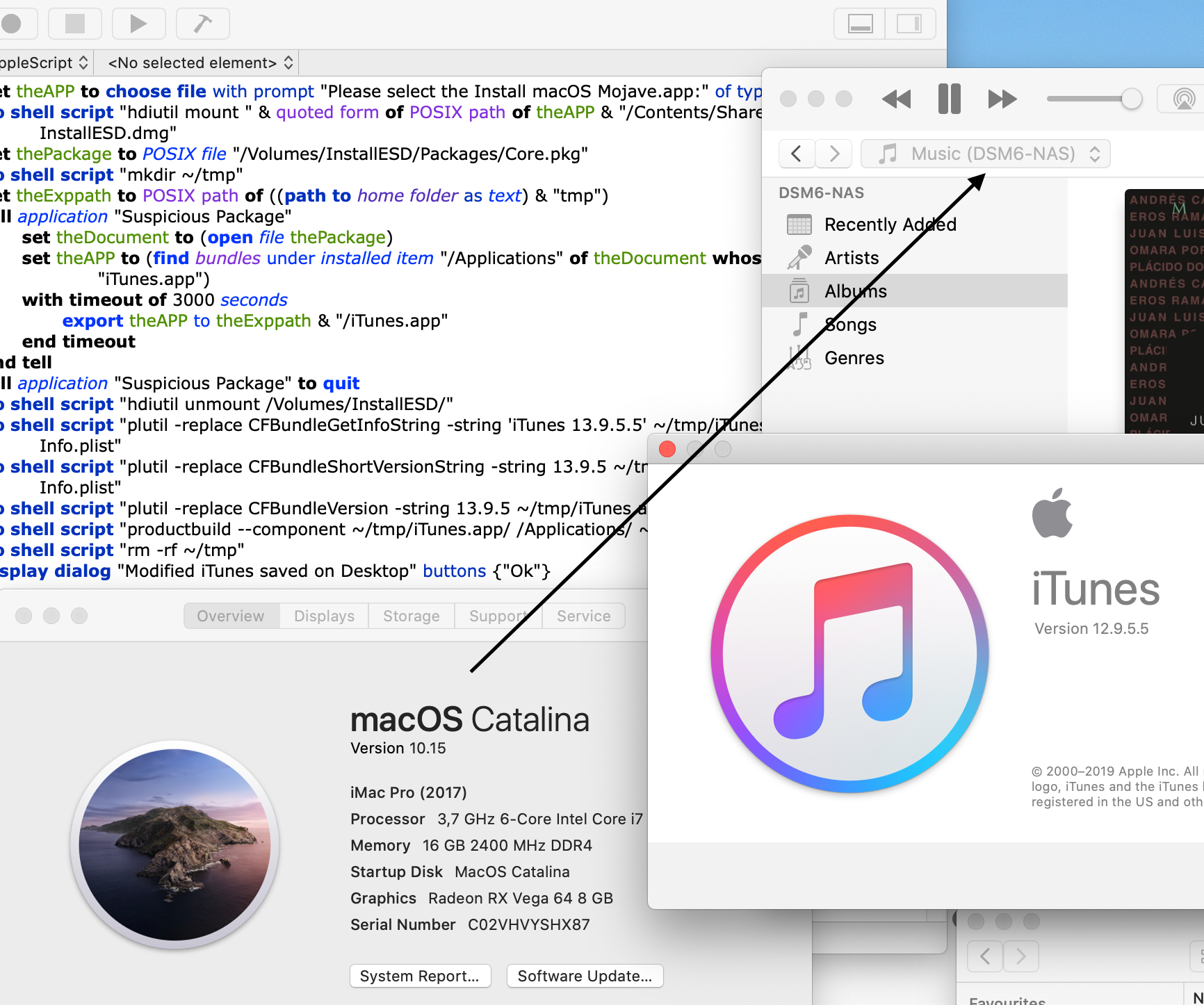Skip to previous track in iTunes
Screen dimensions: 1204x1005
point(896,99)
